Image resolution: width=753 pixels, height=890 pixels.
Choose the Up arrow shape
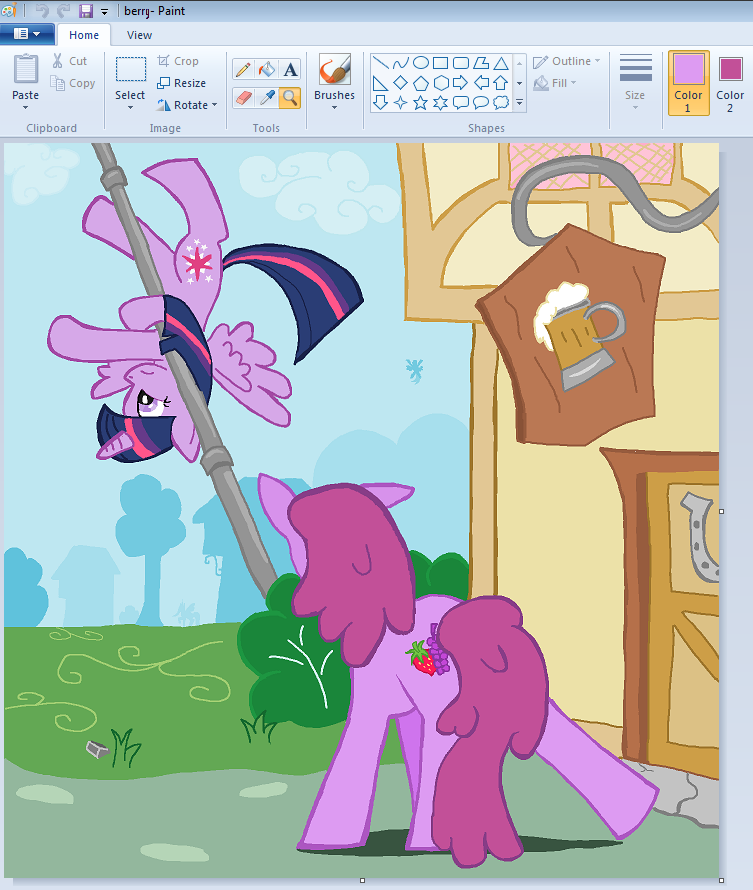click(x=500, y=83)
